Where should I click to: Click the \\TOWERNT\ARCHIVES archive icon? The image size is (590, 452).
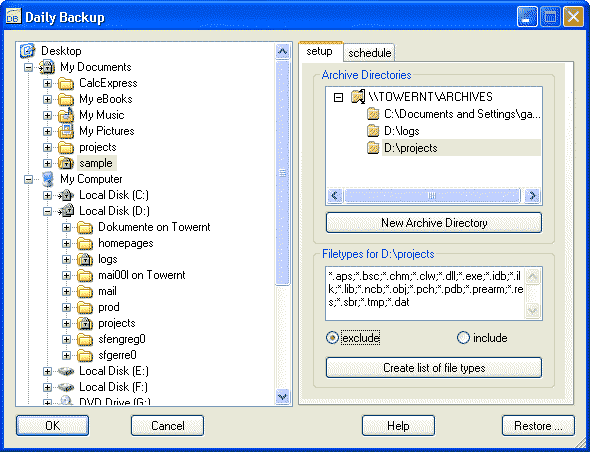[358, 97]
